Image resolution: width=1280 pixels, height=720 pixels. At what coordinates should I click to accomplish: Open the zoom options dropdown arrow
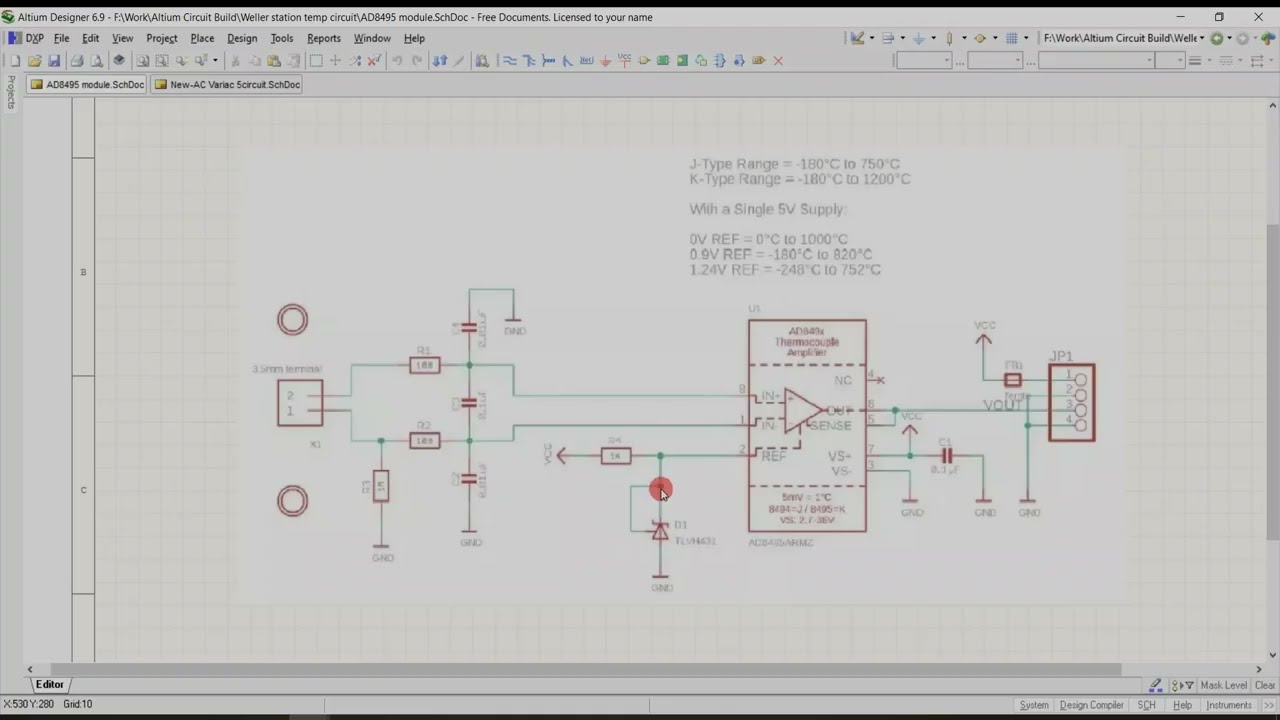[x=215, y=61]
